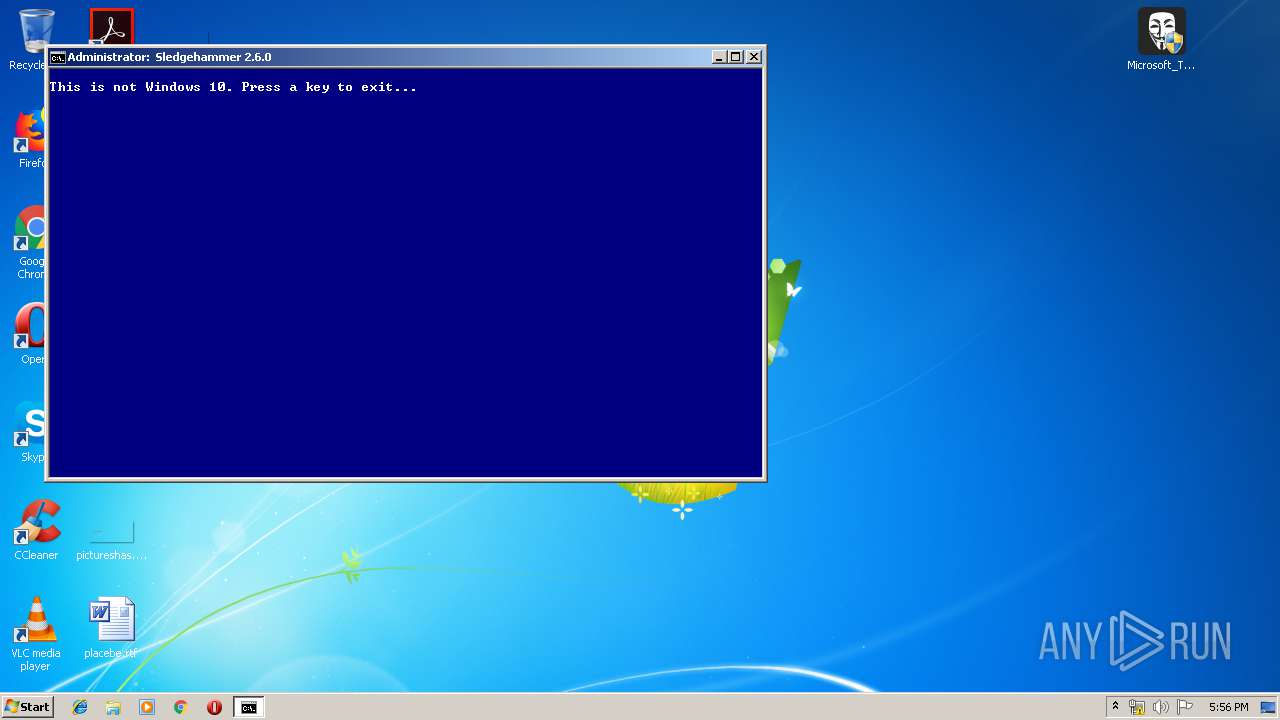Close the Sledgehammer 2.6.0 window
The width and height of the screenshot is (1280, 720).
[754, 57]
